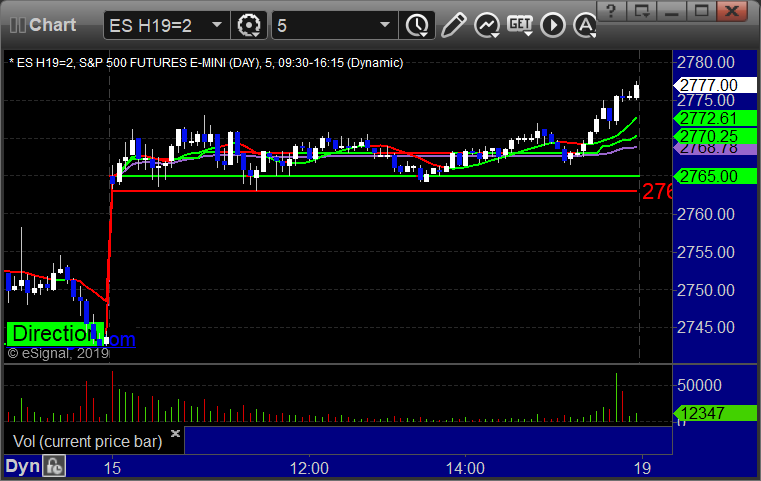Close the Vol current price bar tooltip
This screenshot has width=761, height=481.
(176, 434)
